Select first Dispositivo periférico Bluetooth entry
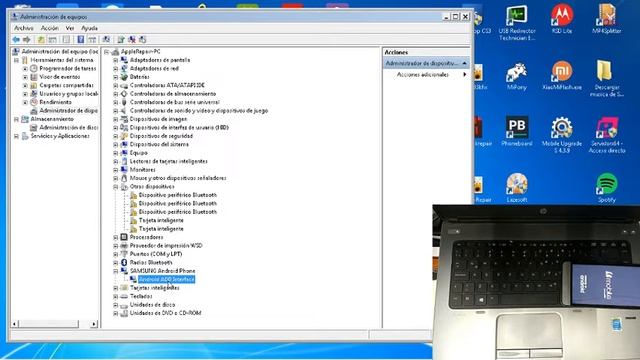Viewport: 640px width, 360px height. pos(178,195)
